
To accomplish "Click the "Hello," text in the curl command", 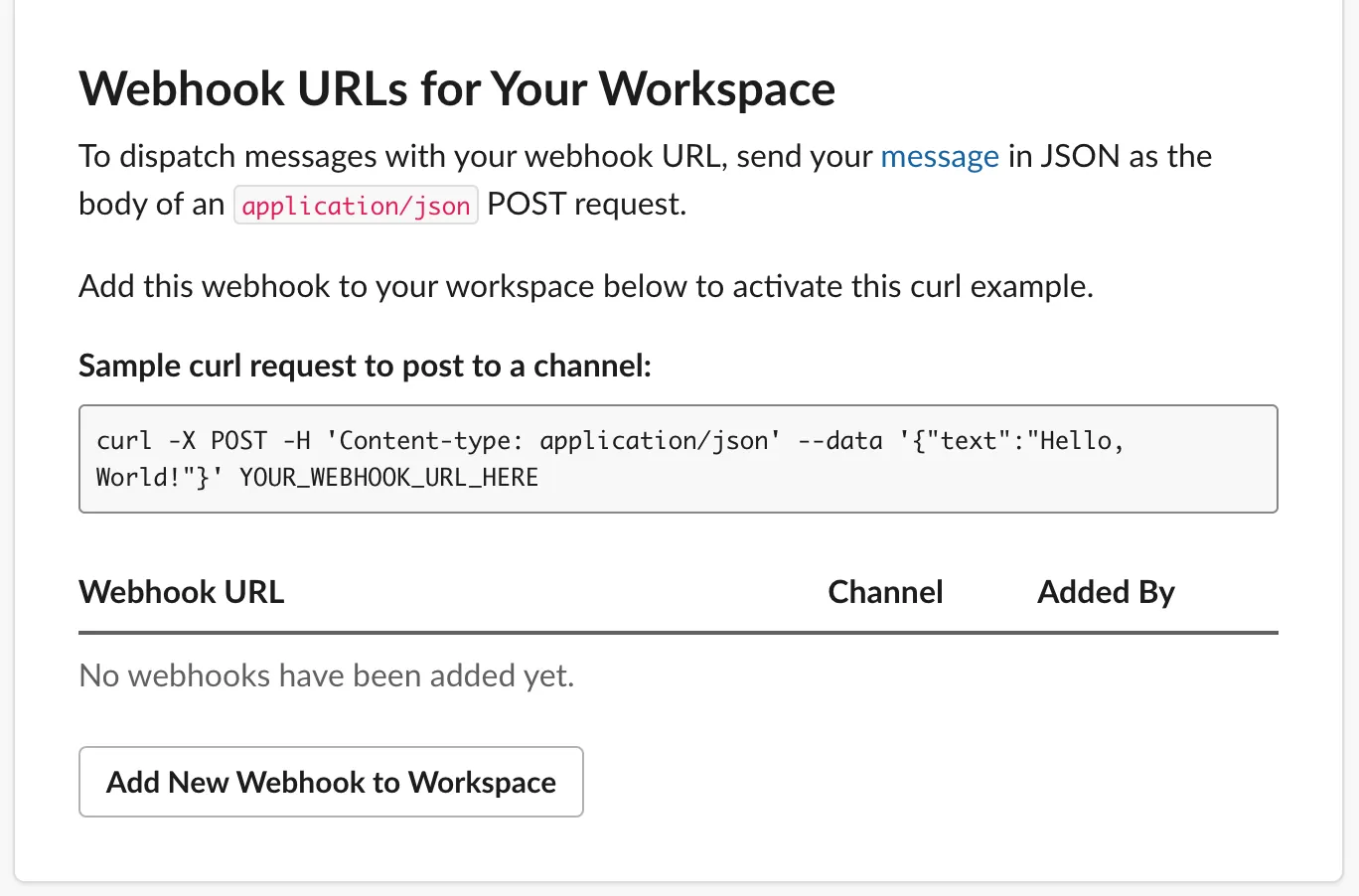I will tap(1081, 441).
